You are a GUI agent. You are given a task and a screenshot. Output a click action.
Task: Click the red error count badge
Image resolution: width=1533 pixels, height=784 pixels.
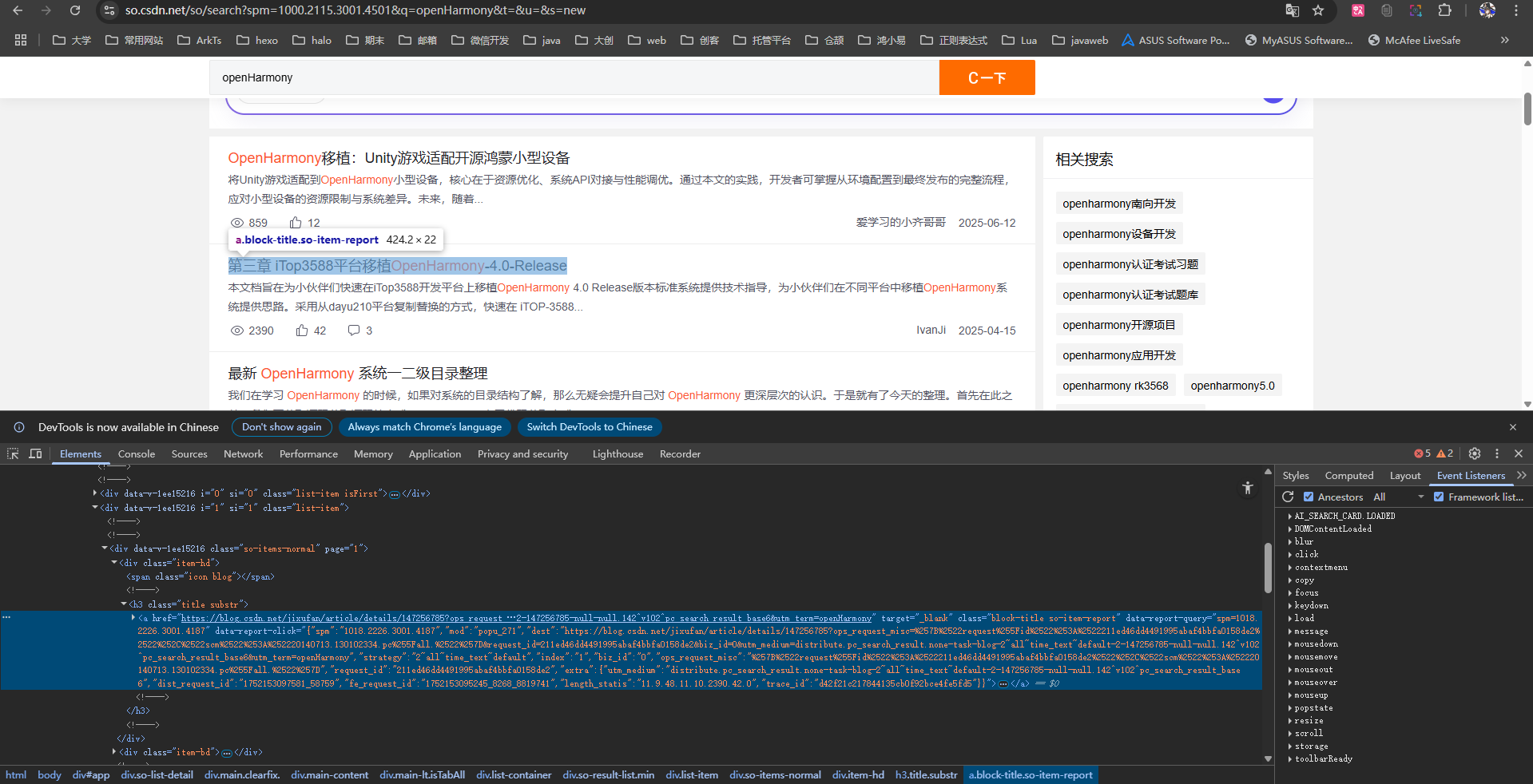pos(1423,453)
